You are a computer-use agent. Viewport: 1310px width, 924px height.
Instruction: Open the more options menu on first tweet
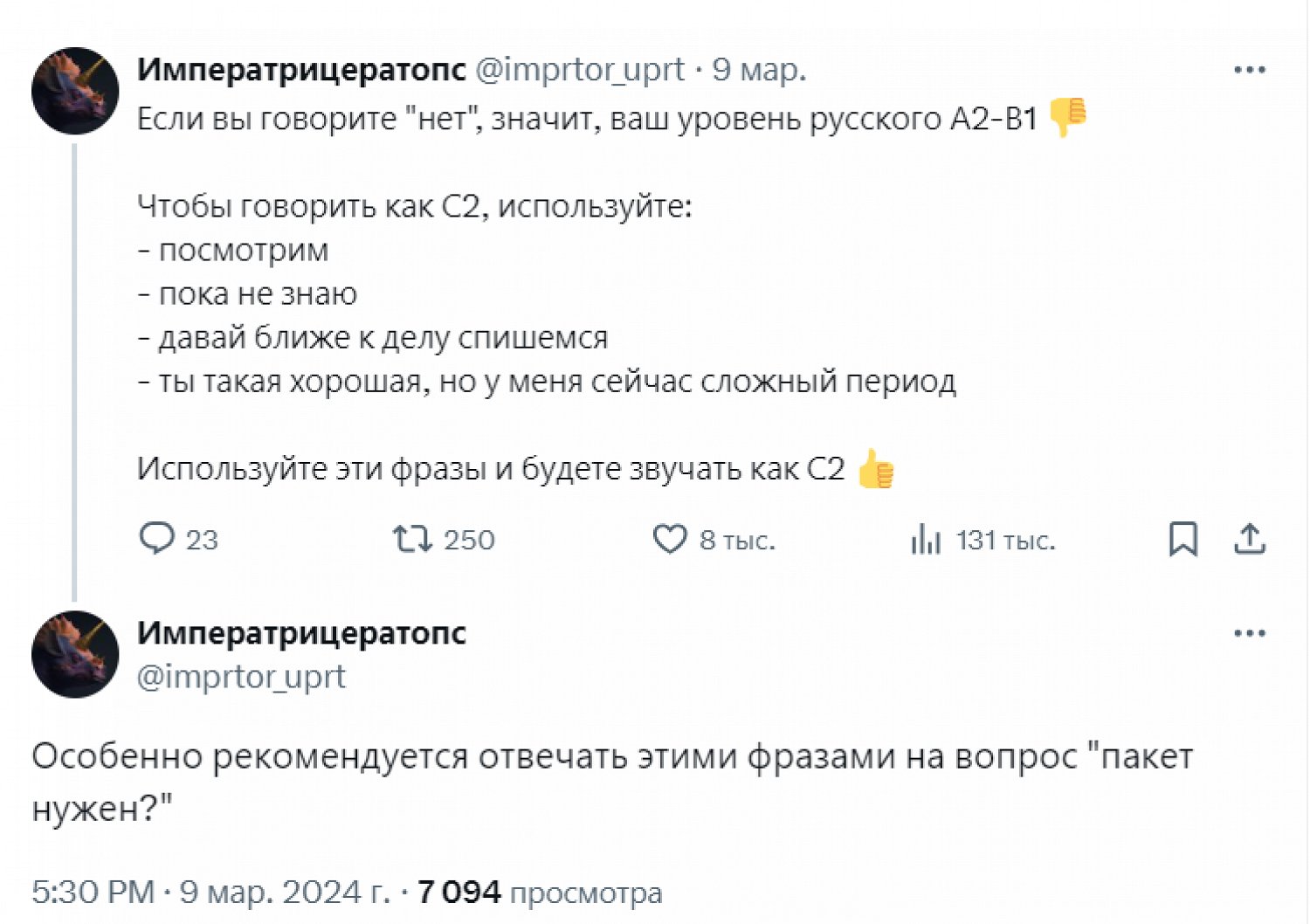[x=1250, y=70]
